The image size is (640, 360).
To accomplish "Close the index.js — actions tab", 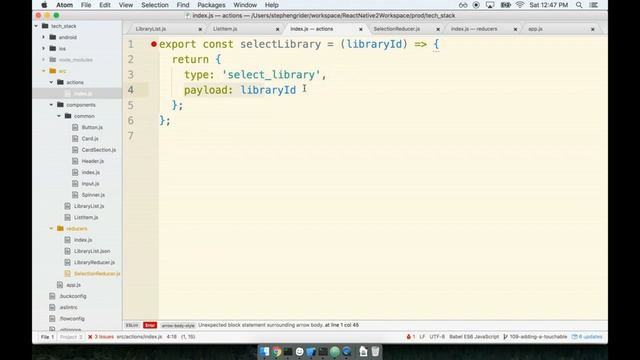I will click(x=360, y=29).
